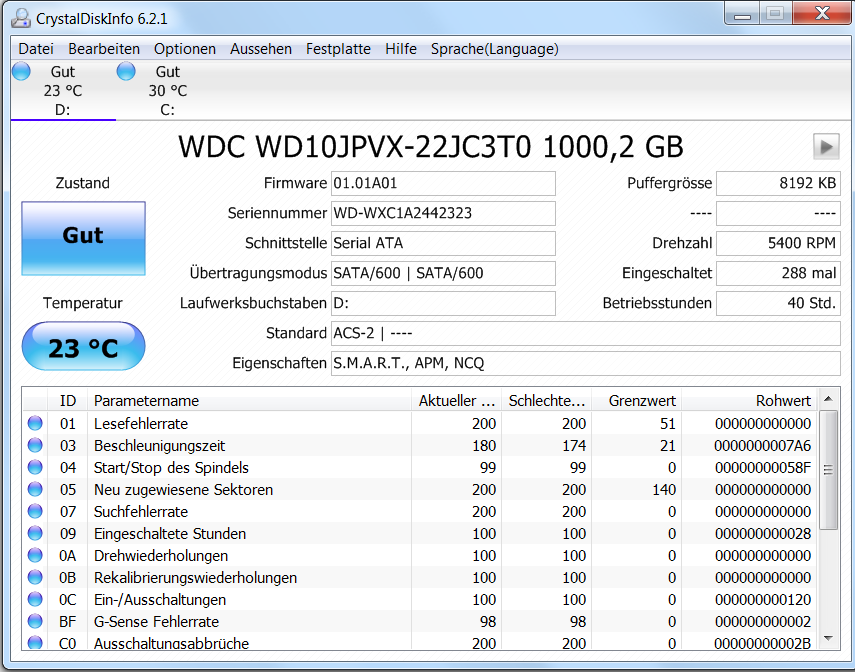Select the Suchfehlerrate parameter name

pos(141,512)
